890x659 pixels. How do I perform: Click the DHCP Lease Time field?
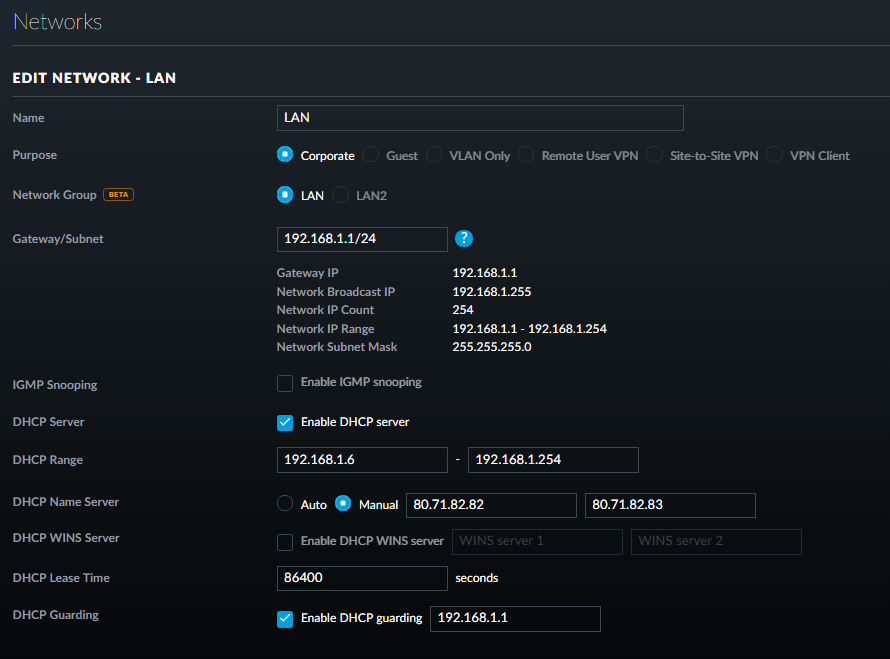point(361,578)
